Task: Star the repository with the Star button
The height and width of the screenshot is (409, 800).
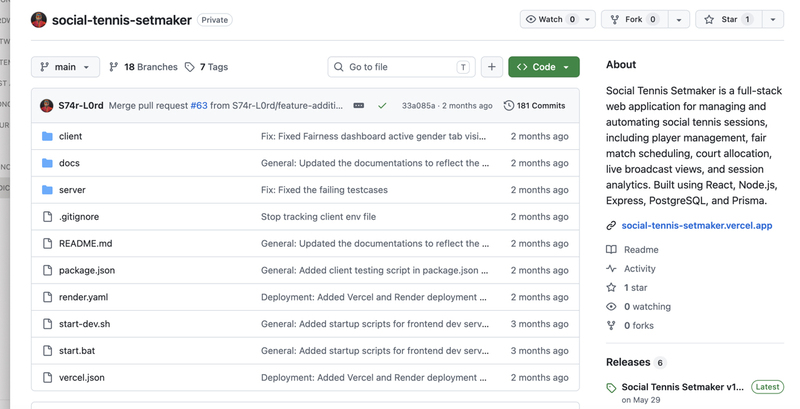Action: tap(729, 19)
